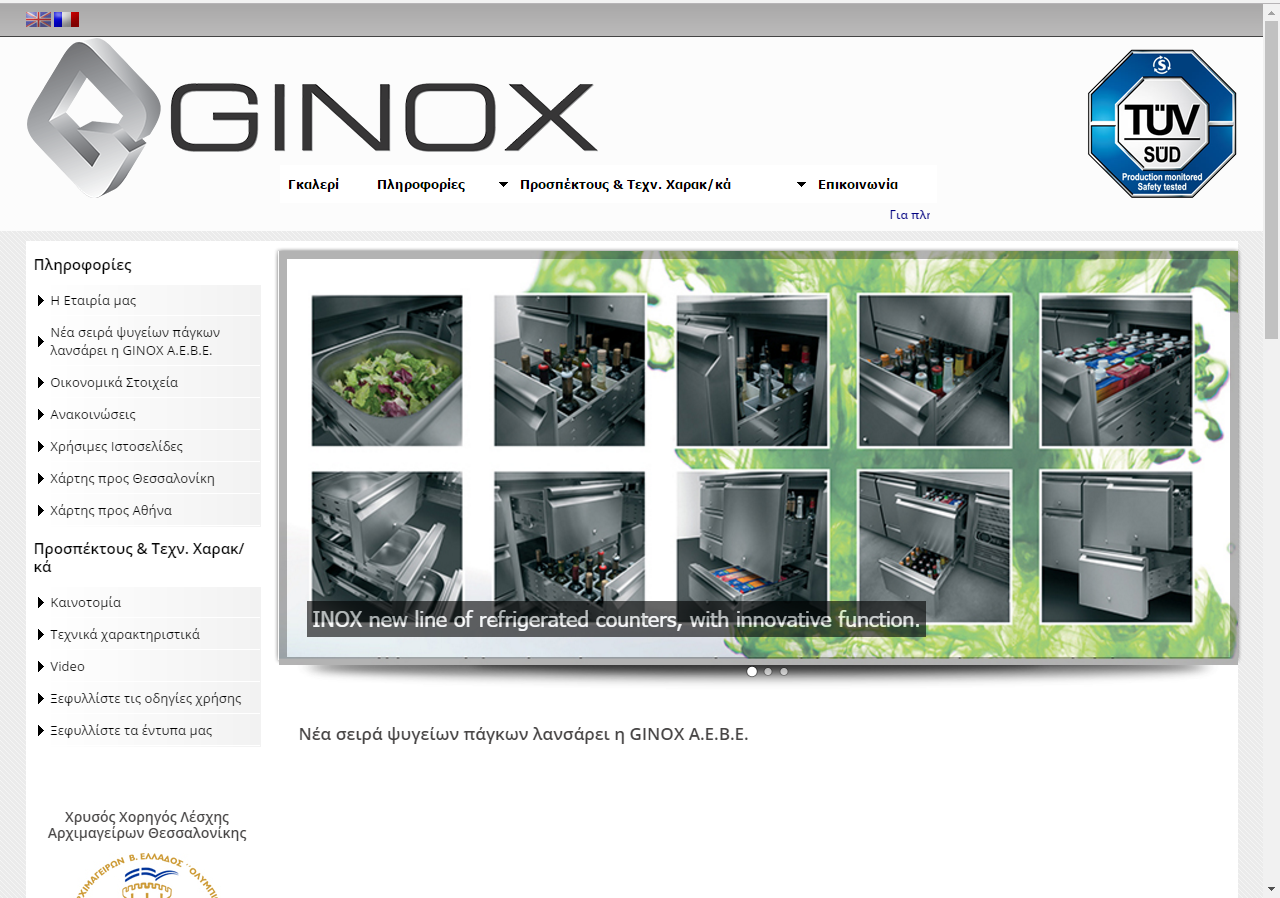Click the salad container thumbnail in slideshow
The image size is (1280, 898).
387,370
